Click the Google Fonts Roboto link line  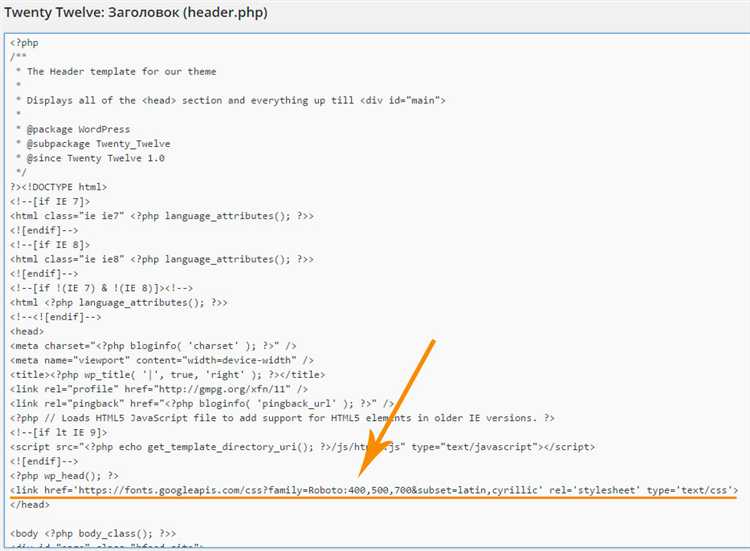click(x=374, y=490)
